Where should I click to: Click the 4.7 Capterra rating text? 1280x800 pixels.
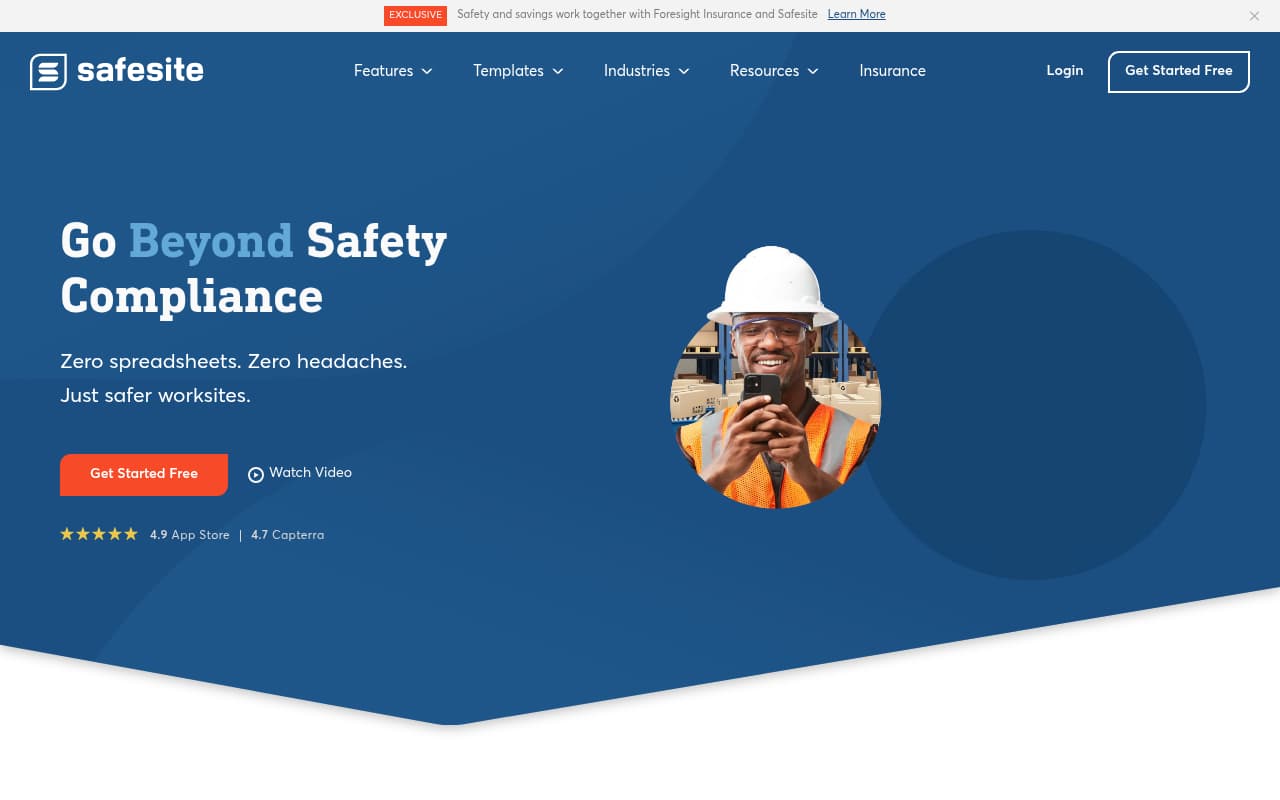pyautogui.click(x=287, y=535)
